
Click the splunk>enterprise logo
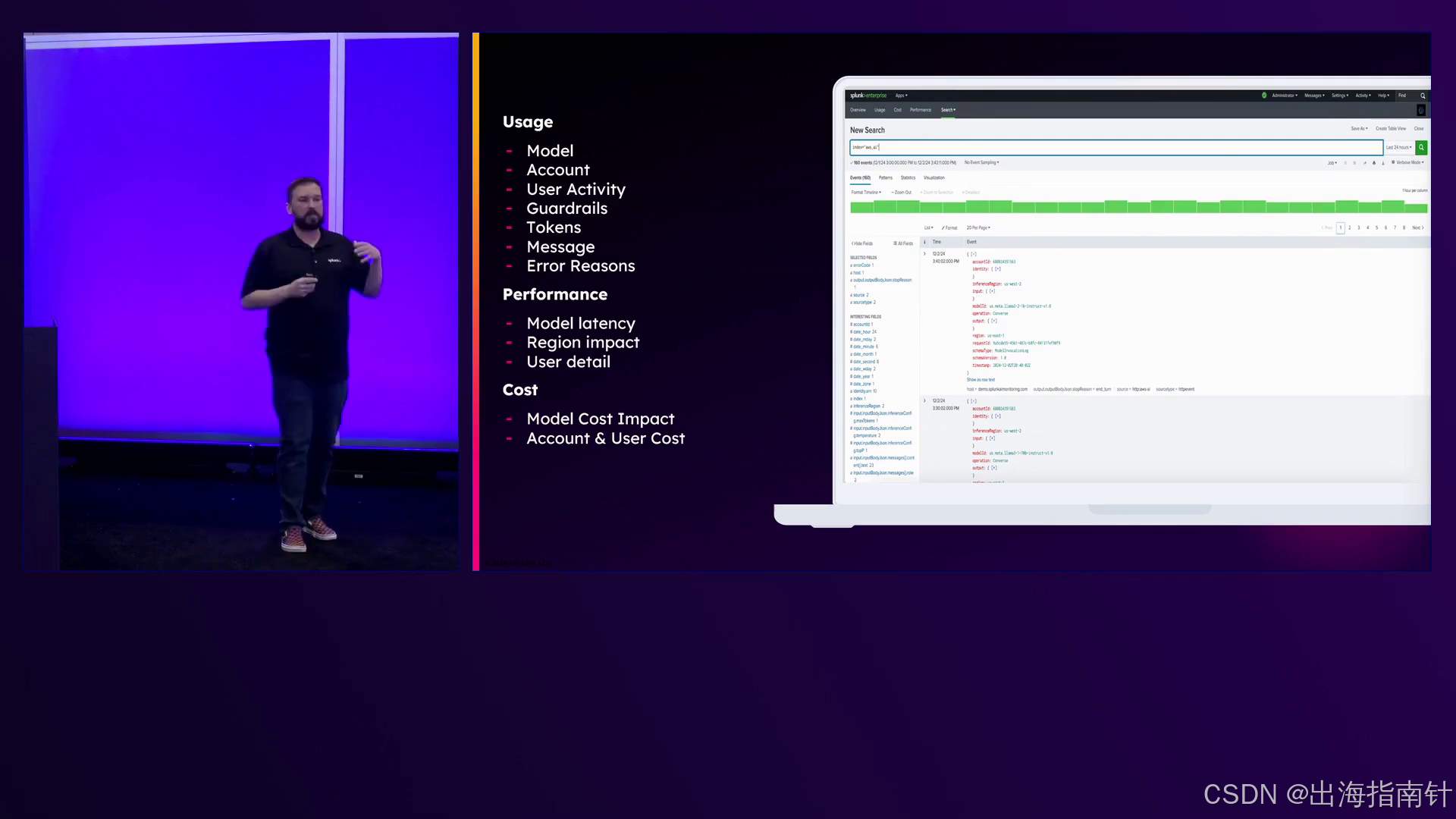[x=868, y=96]
